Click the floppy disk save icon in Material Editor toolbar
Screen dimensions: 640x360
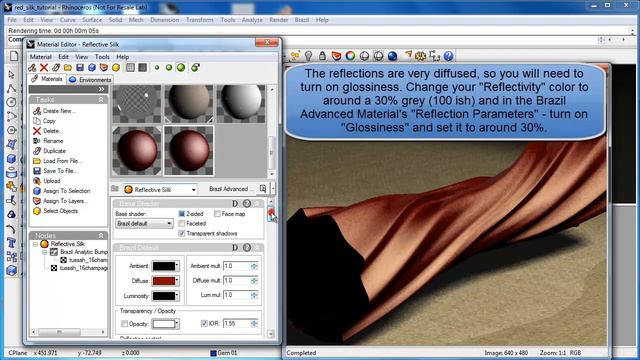point(80,68)
